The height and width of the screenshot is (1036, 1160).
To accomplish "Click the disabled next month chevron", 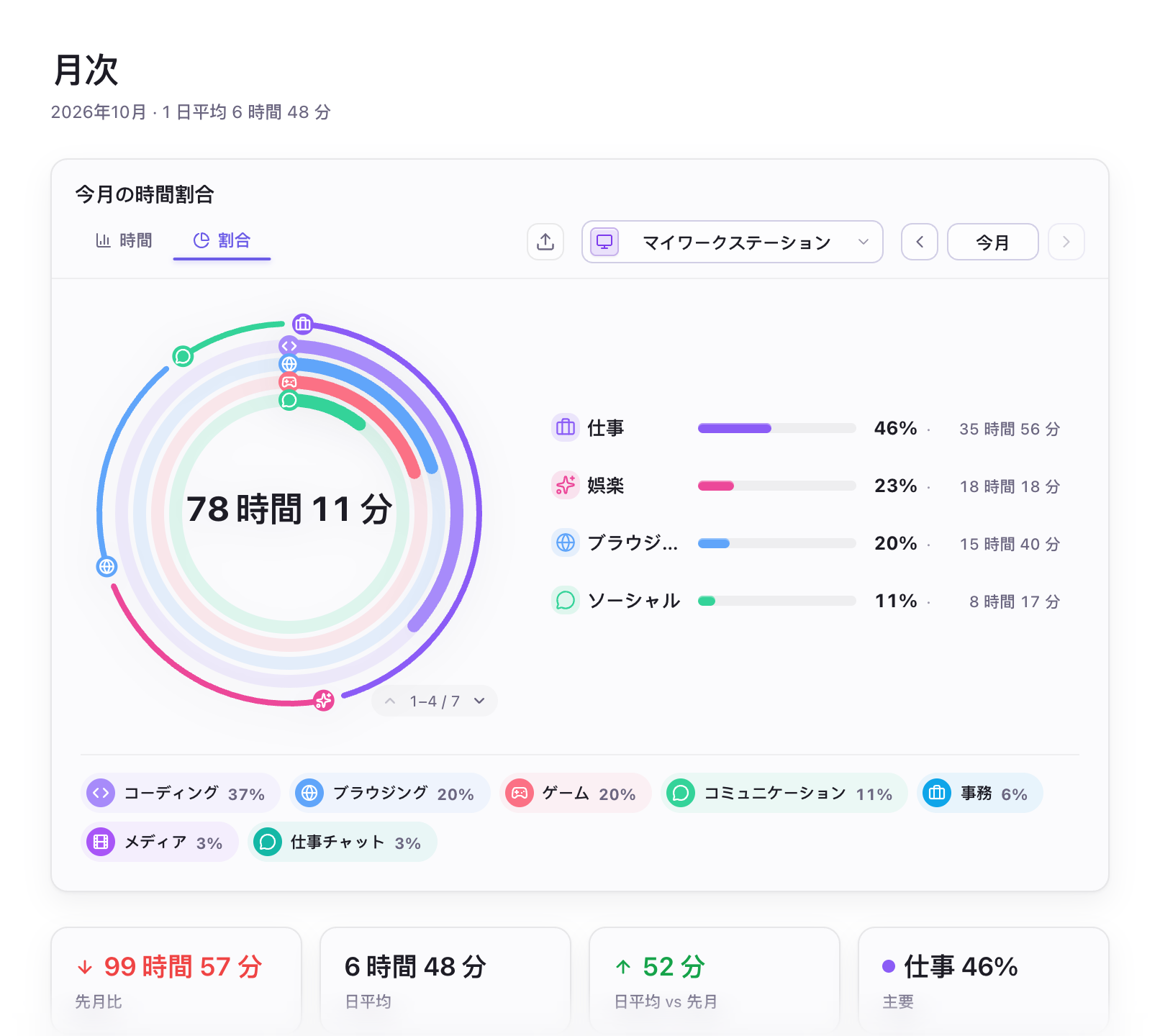I will pos(1066,242).
